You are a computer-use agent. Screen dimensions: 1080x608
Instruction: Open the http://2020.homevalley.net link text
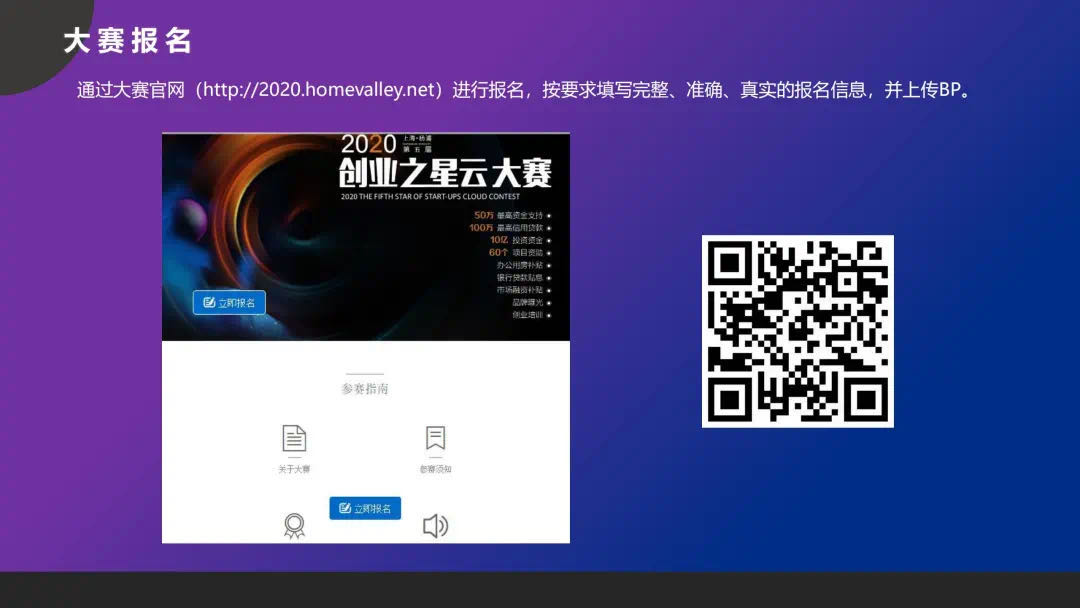click(319, 90)
